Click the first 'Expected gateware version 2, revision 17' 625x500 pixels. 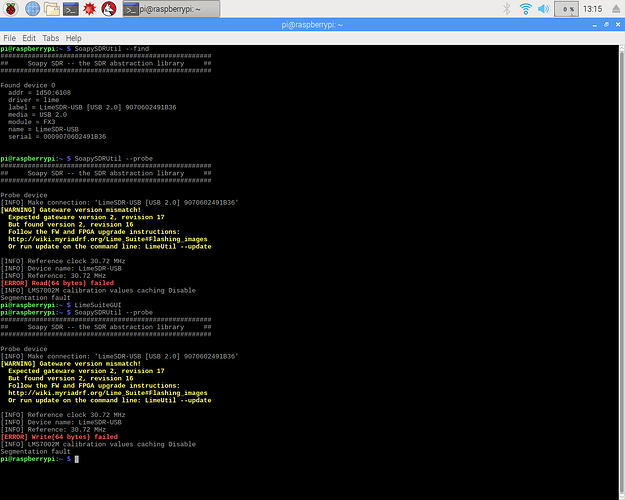[x=86, y=217]
